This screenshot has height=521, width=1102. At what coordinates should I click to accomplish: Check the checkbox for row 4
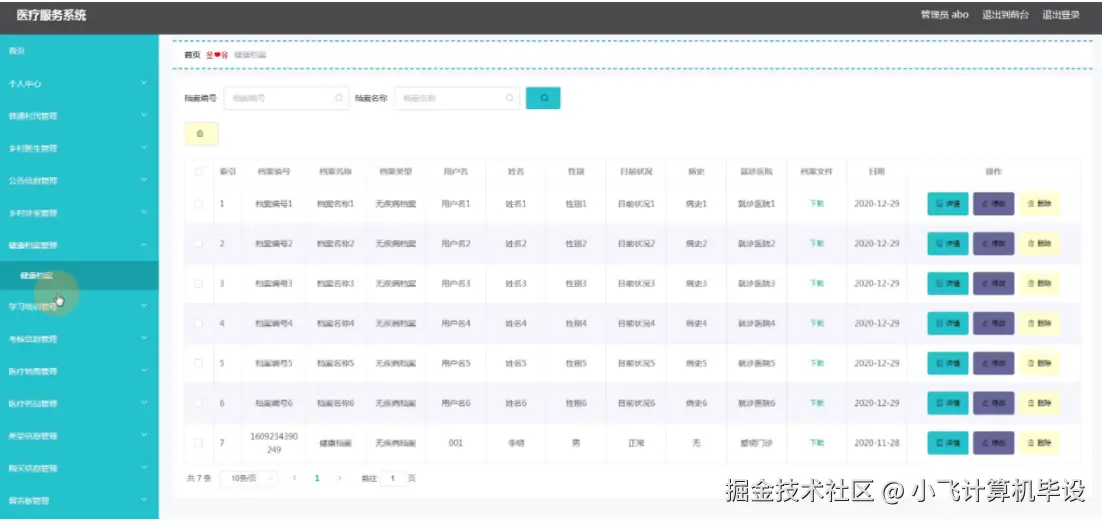tap(199, 323)
